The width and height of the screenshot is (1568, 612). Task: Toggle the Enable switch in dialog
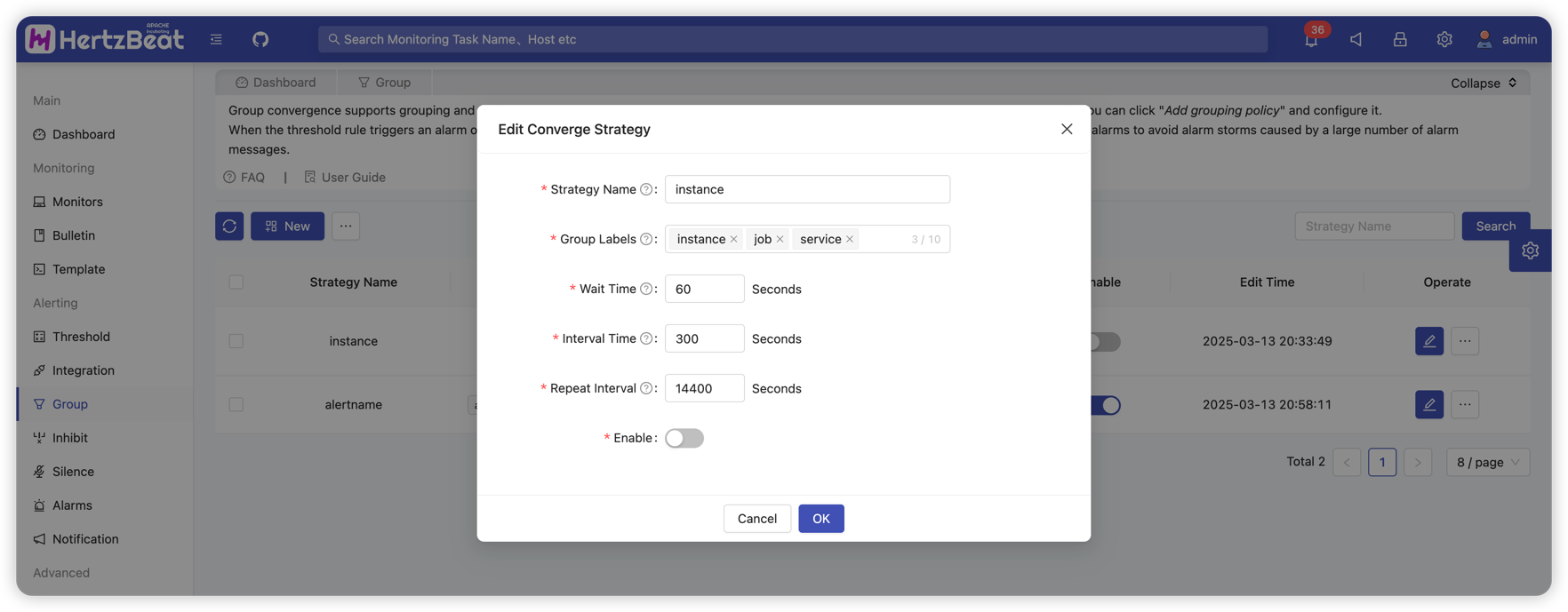click(684, 438)
